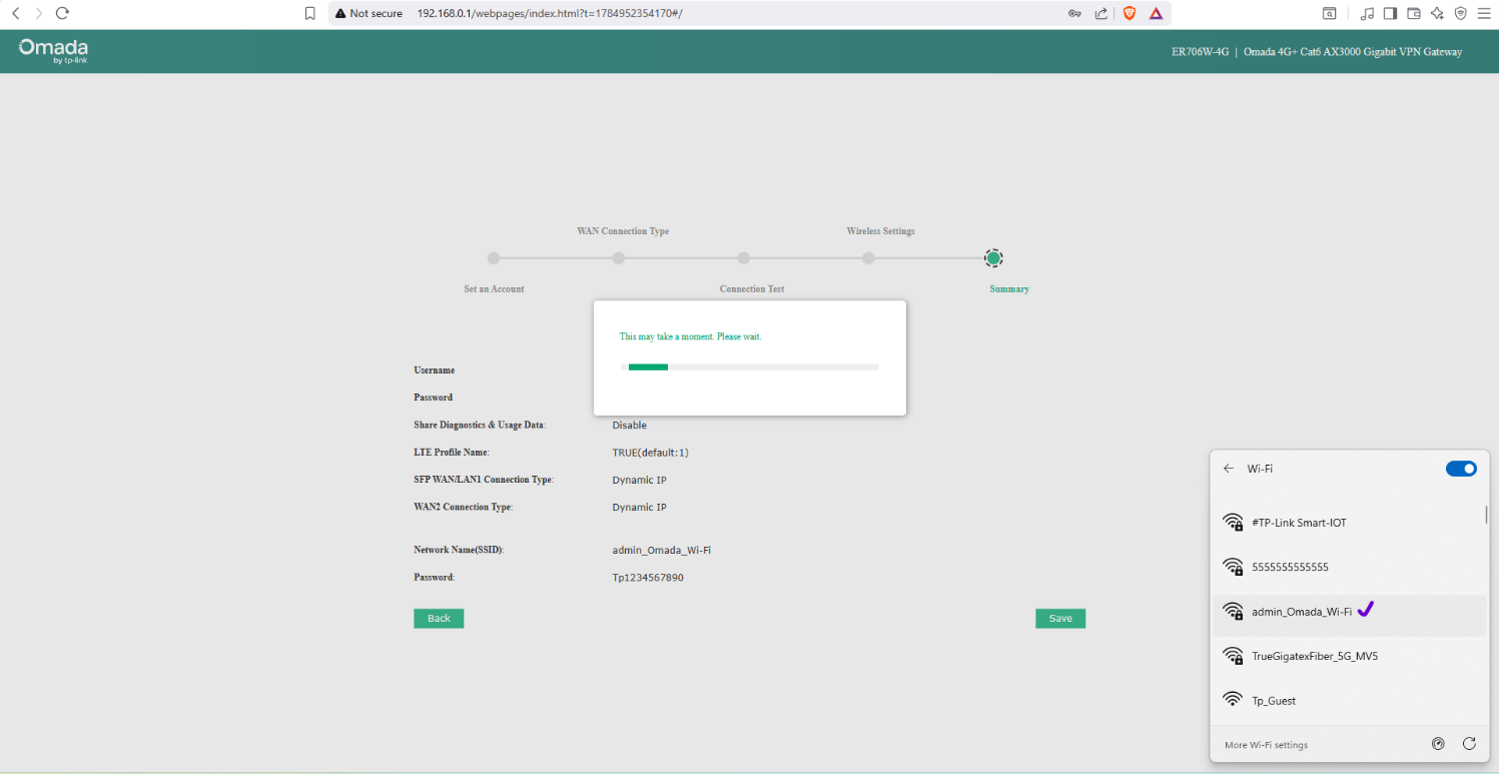Jump to the Connection Test step dot
Screen dimensions: 1499x774
[743, 258]
